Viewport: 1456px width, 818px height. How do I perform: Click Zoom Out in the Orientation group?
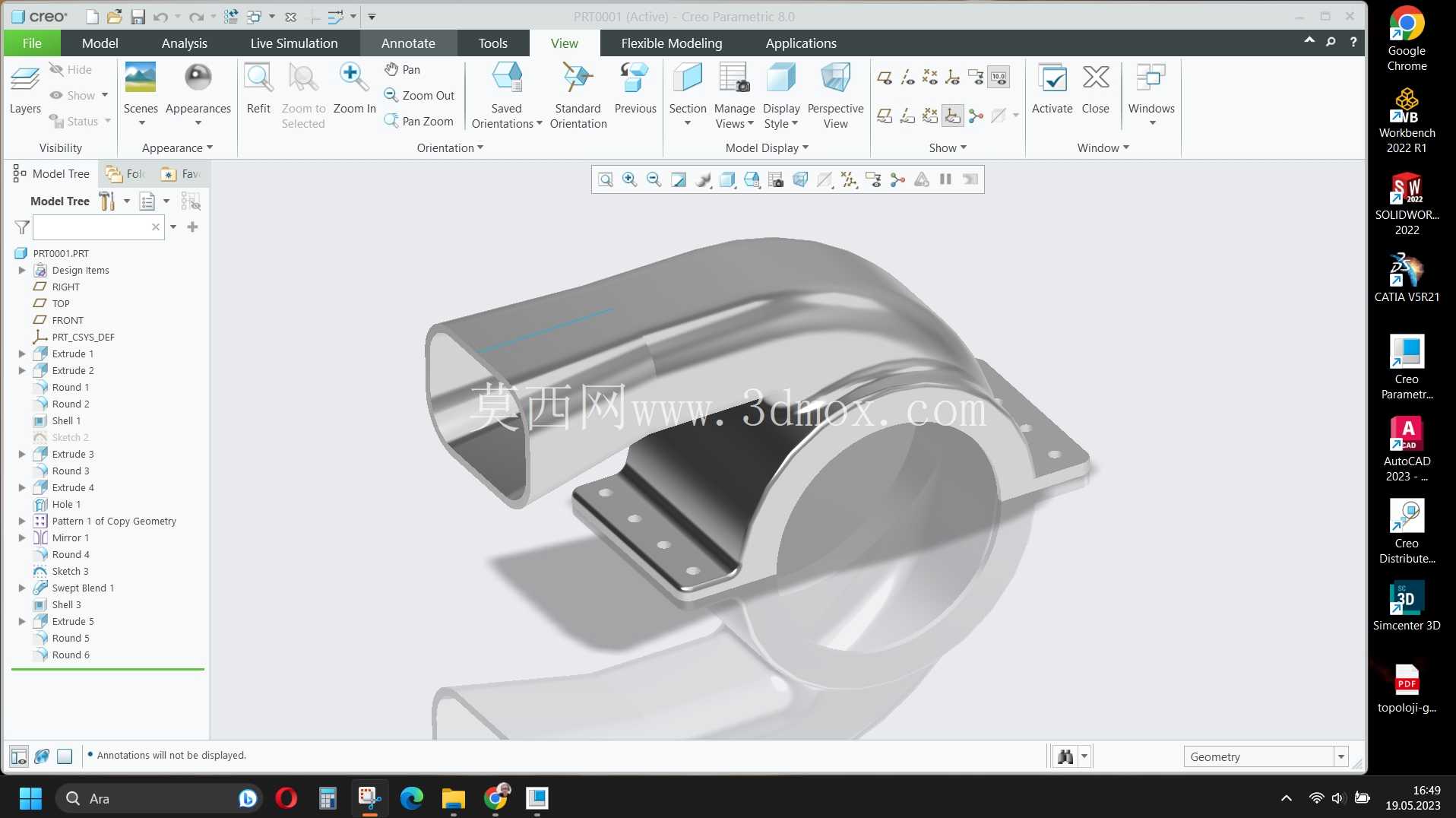coord(419,95)
